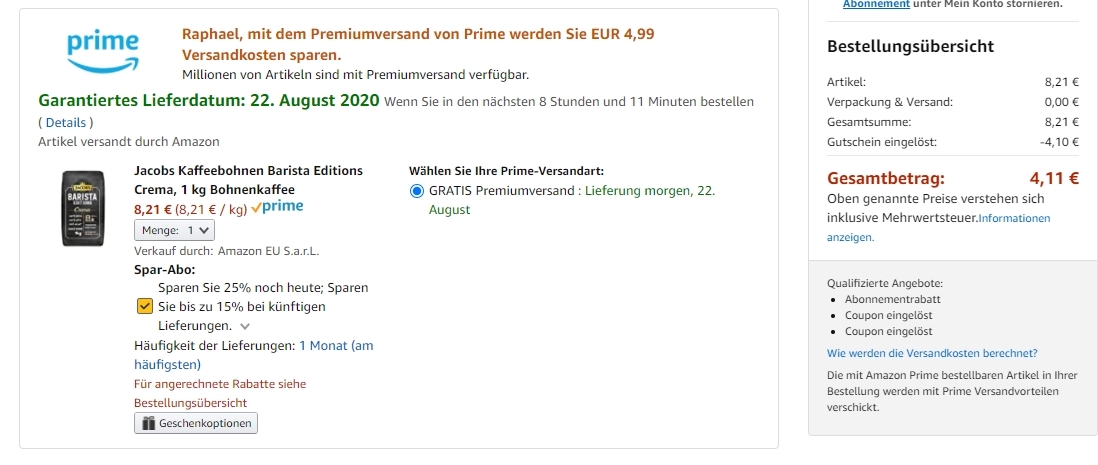Image resolution: width=1098 pixels, height=465 pixels.
Task: Click the 'Garantiertes Lieferdatum' heading
Action: point(209,101)
